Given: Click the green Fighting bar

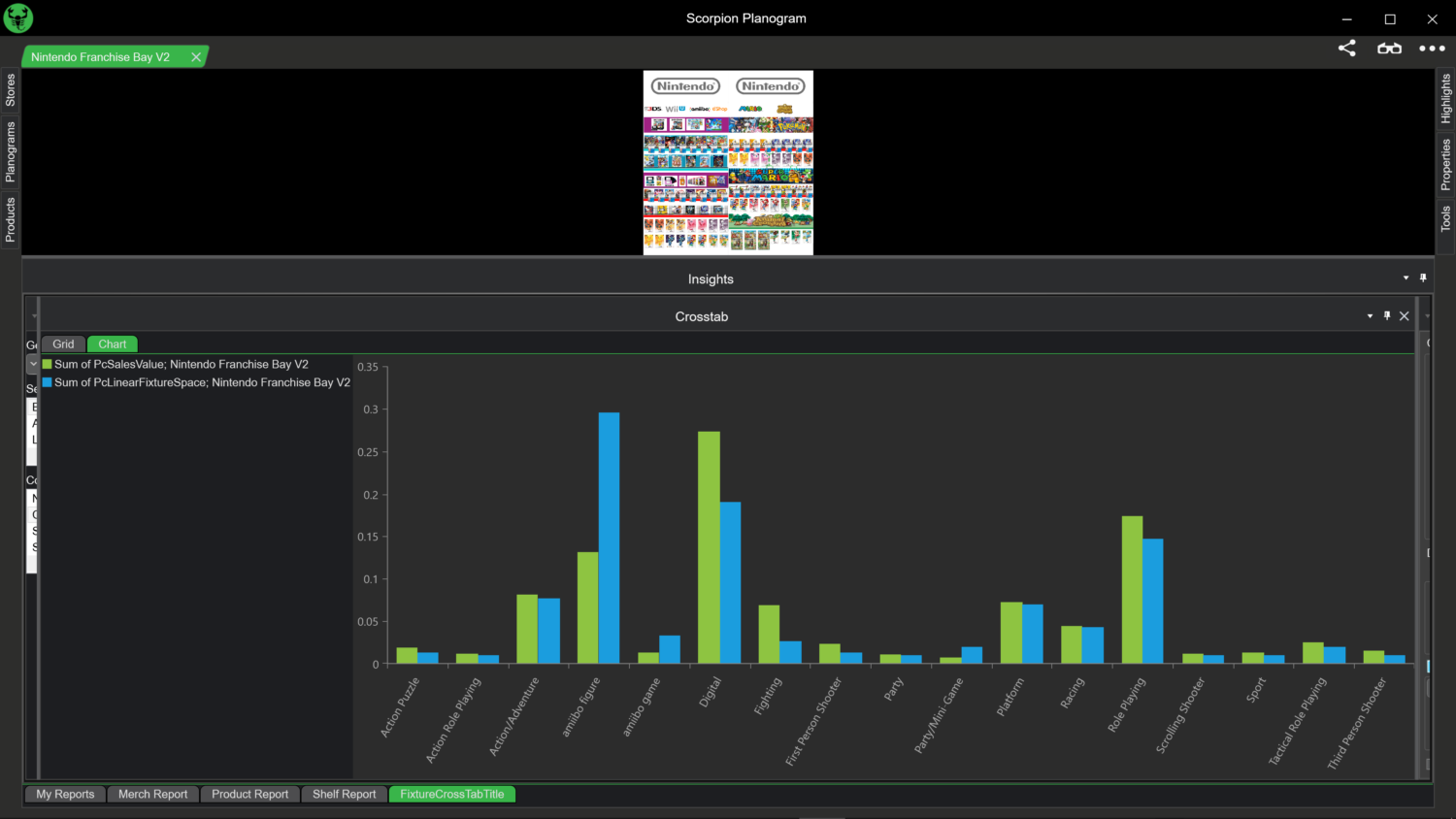Looking at the screenshot, I should click(x=769, y=635).
